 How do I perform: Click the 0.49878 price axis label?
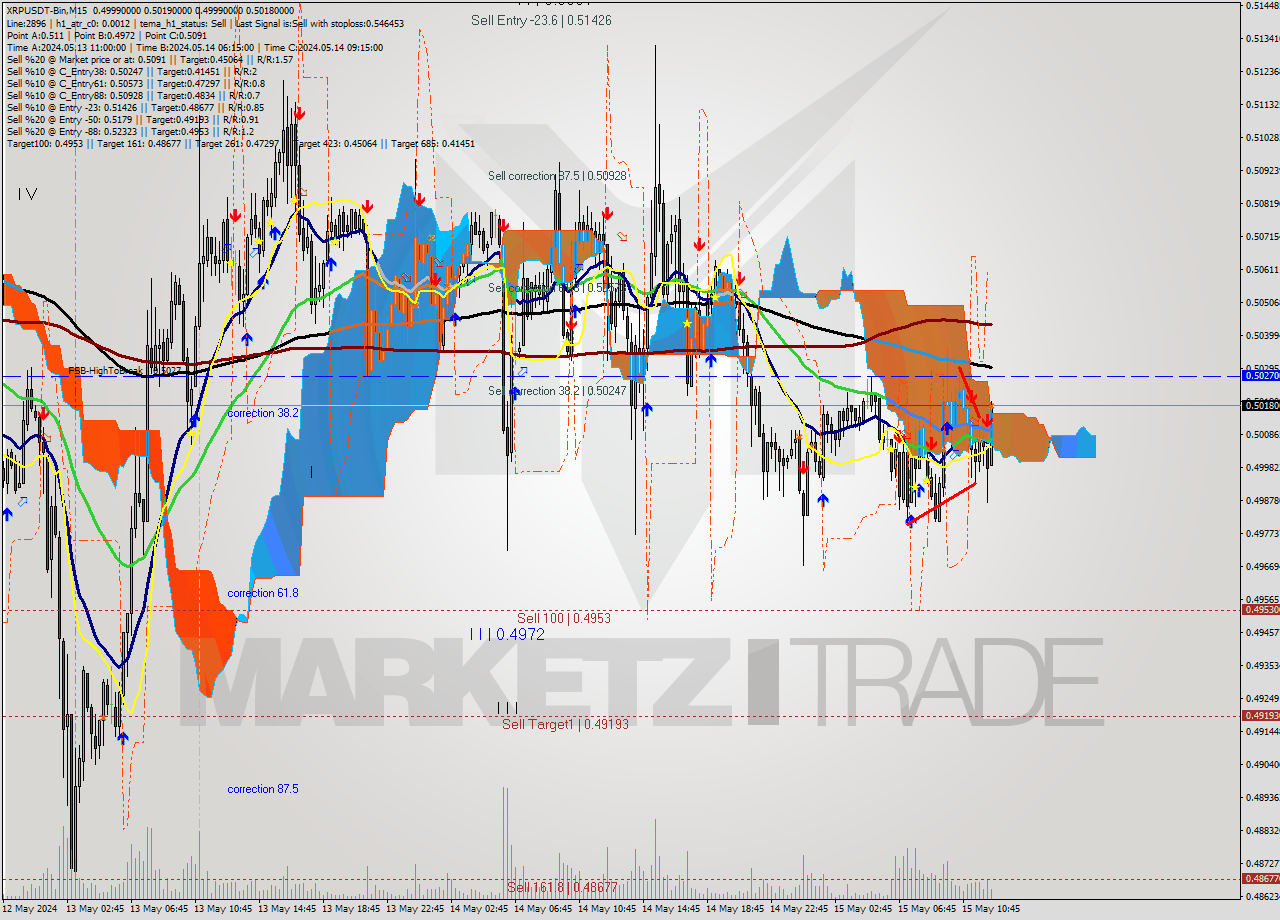(x=1262, y=501)
